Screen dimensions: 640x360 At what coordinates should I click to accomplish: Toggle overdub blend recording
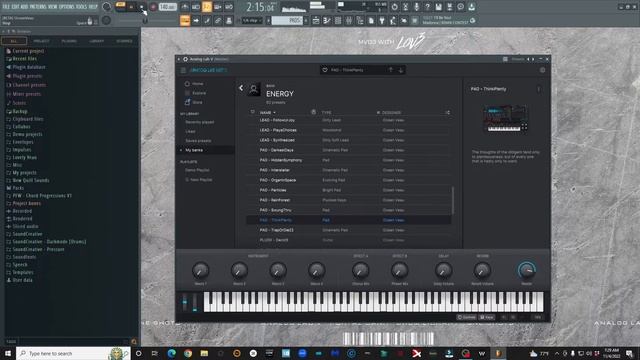(x=218, y=7)
